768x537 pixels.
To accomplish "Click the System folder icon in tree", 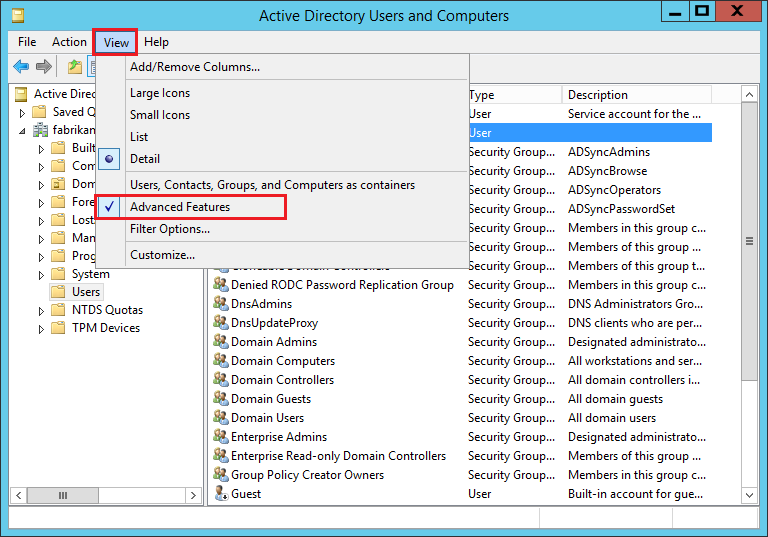I will [x=58, y=273].
